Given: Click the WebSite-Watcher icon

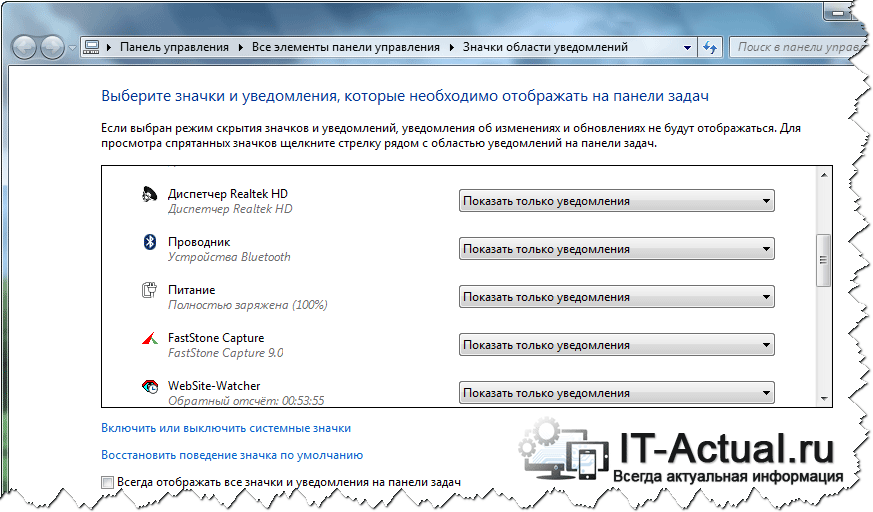Looking at the screenshot, I should [x=149, y=386].
